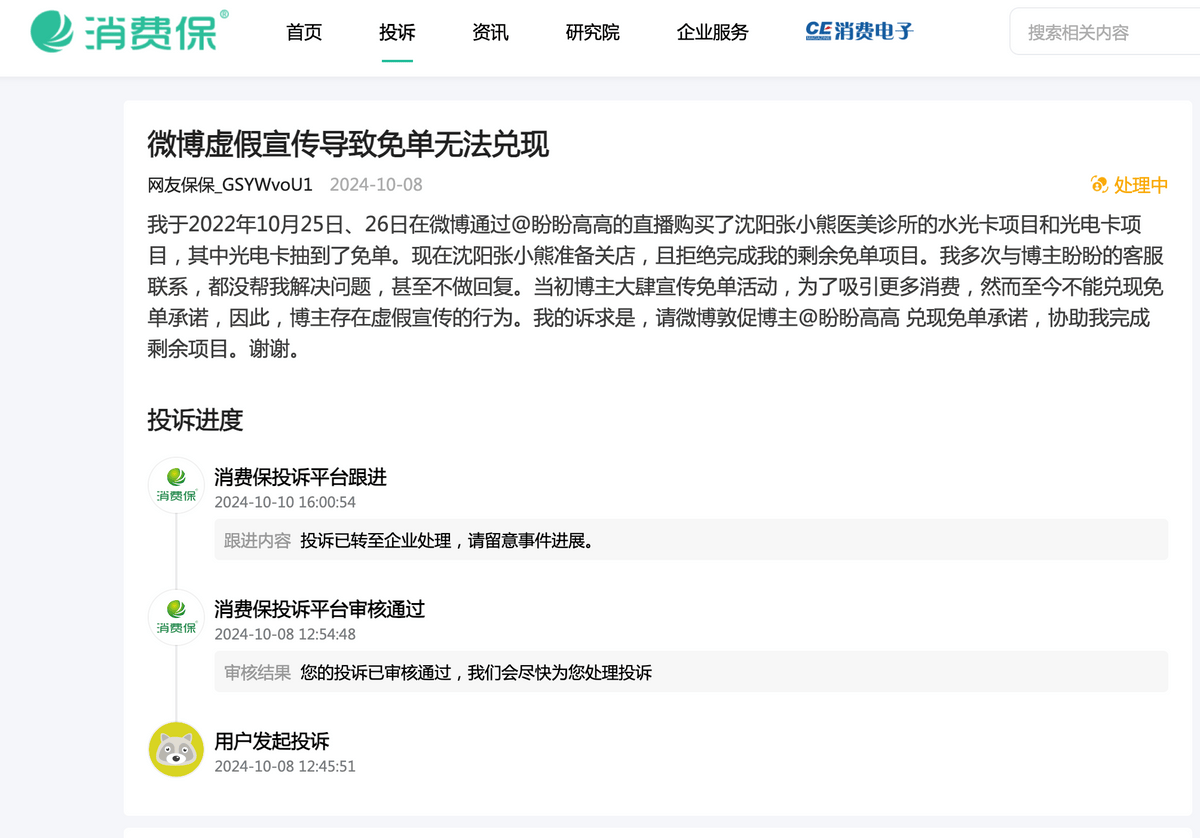Click the 消费保 logo in header
1200x838 pixels.
(x=129, y=31)
